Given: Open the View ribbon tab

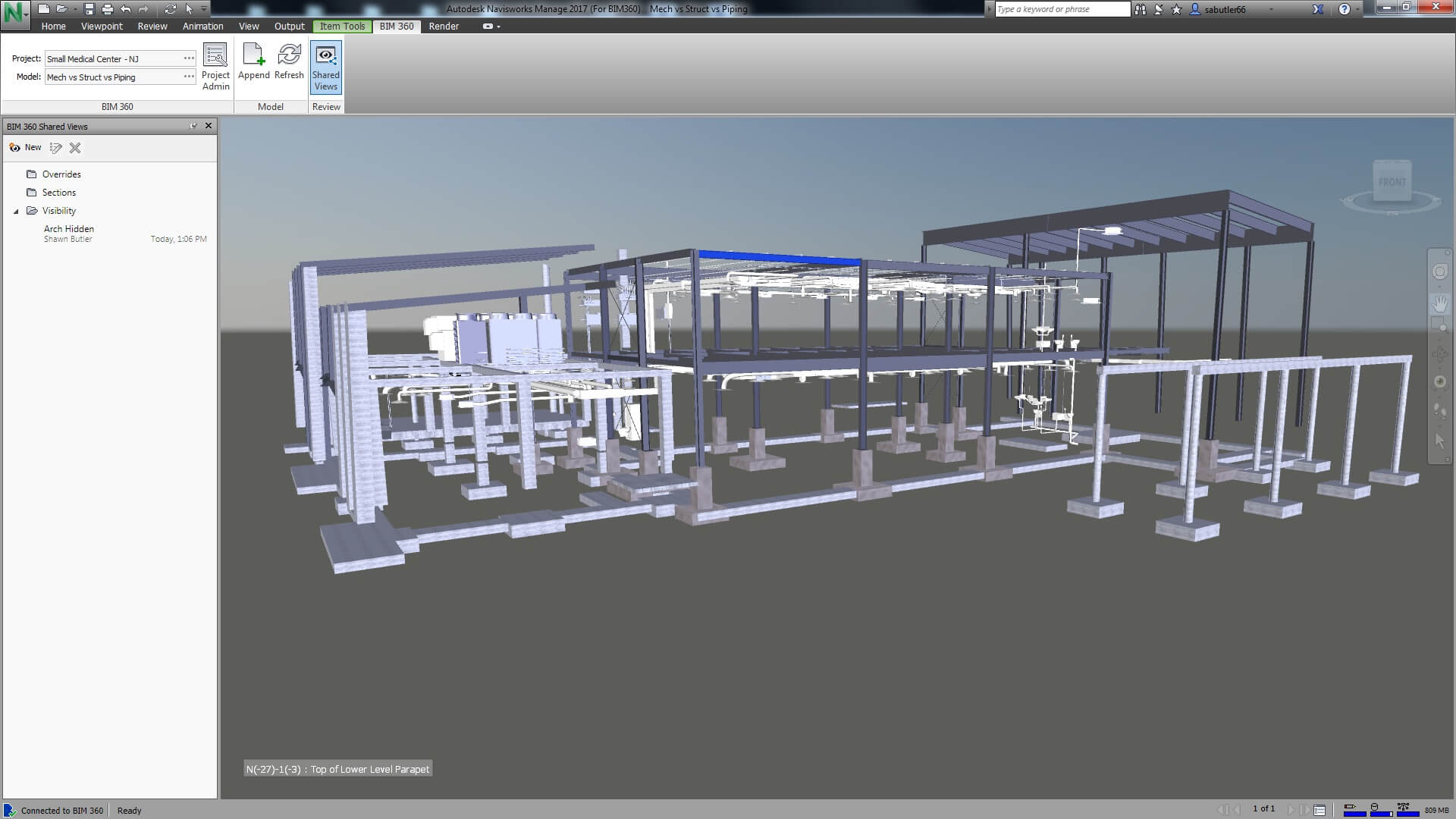Looking at the screenshot, I should (249, 26).
